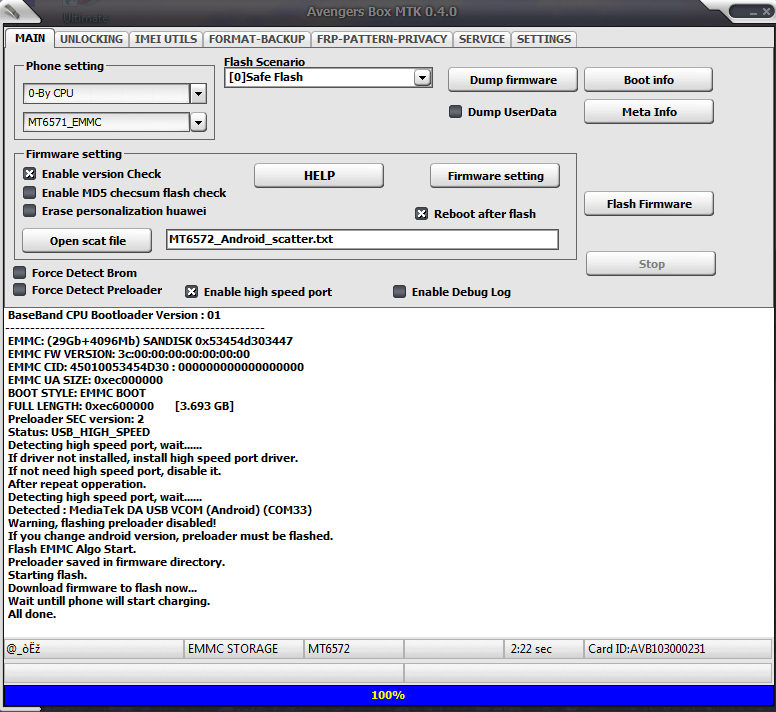Expand the MT6571_EMMC model dropdown arrow
The width and height of the screenshot is (776, 712).
198,122
